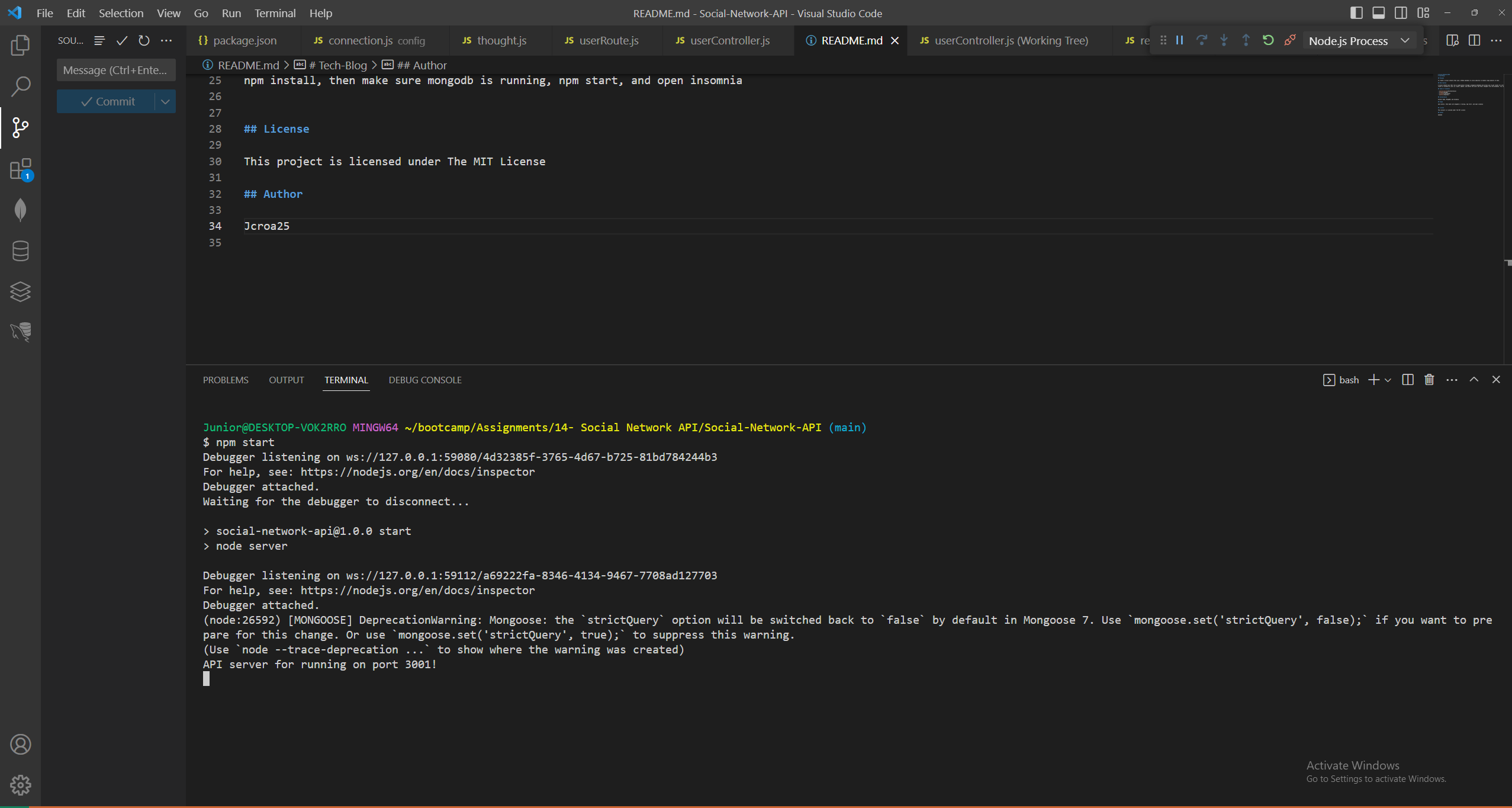Kill the bash terminal with trash icon

pos(1429,380)
